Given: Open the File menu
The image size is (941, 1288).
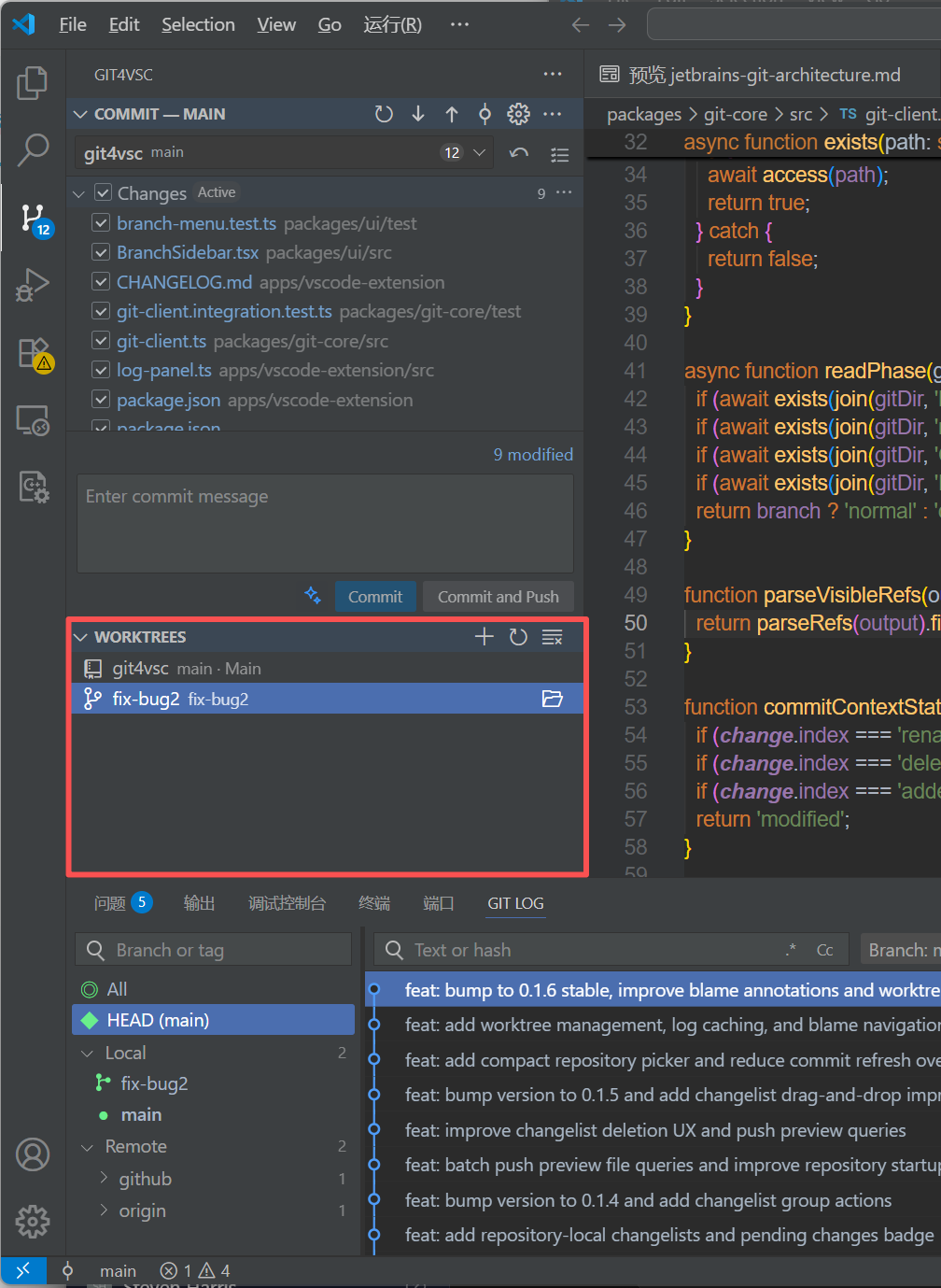Looking at the screenshot, I should 73,25.
